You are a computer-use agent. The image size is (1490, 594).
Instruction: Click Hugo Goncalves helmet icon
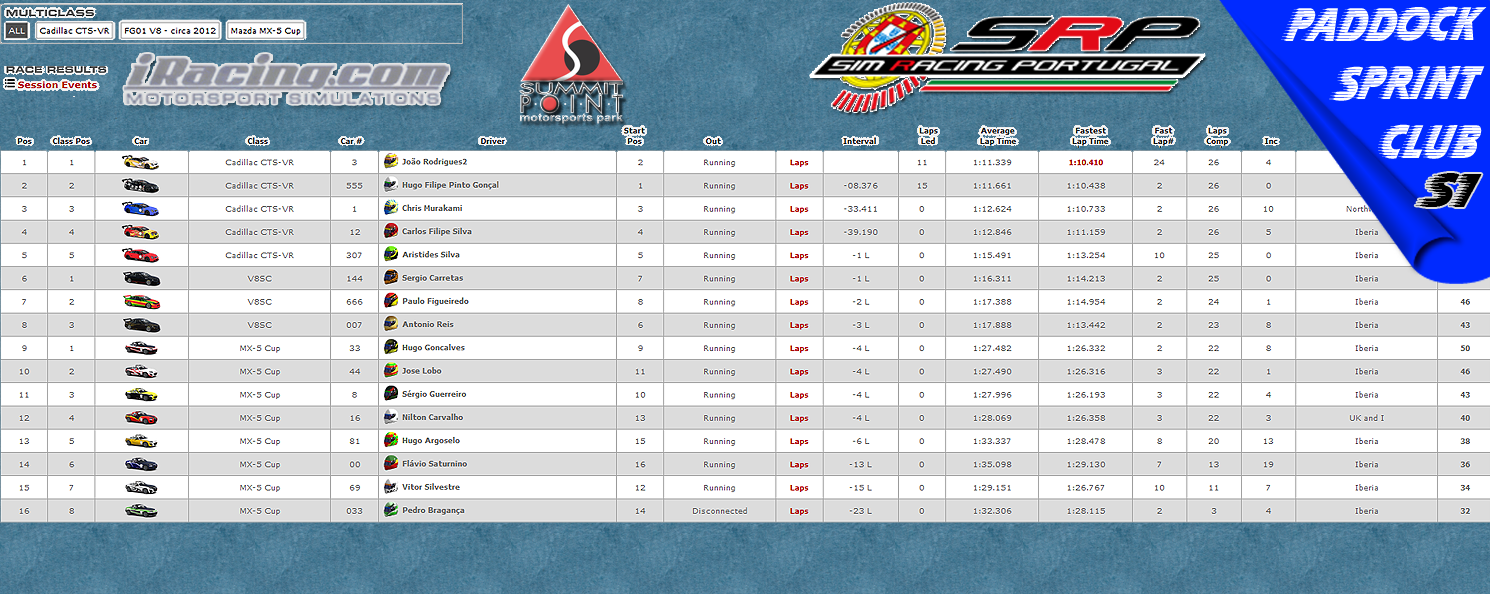coord(391,347)
